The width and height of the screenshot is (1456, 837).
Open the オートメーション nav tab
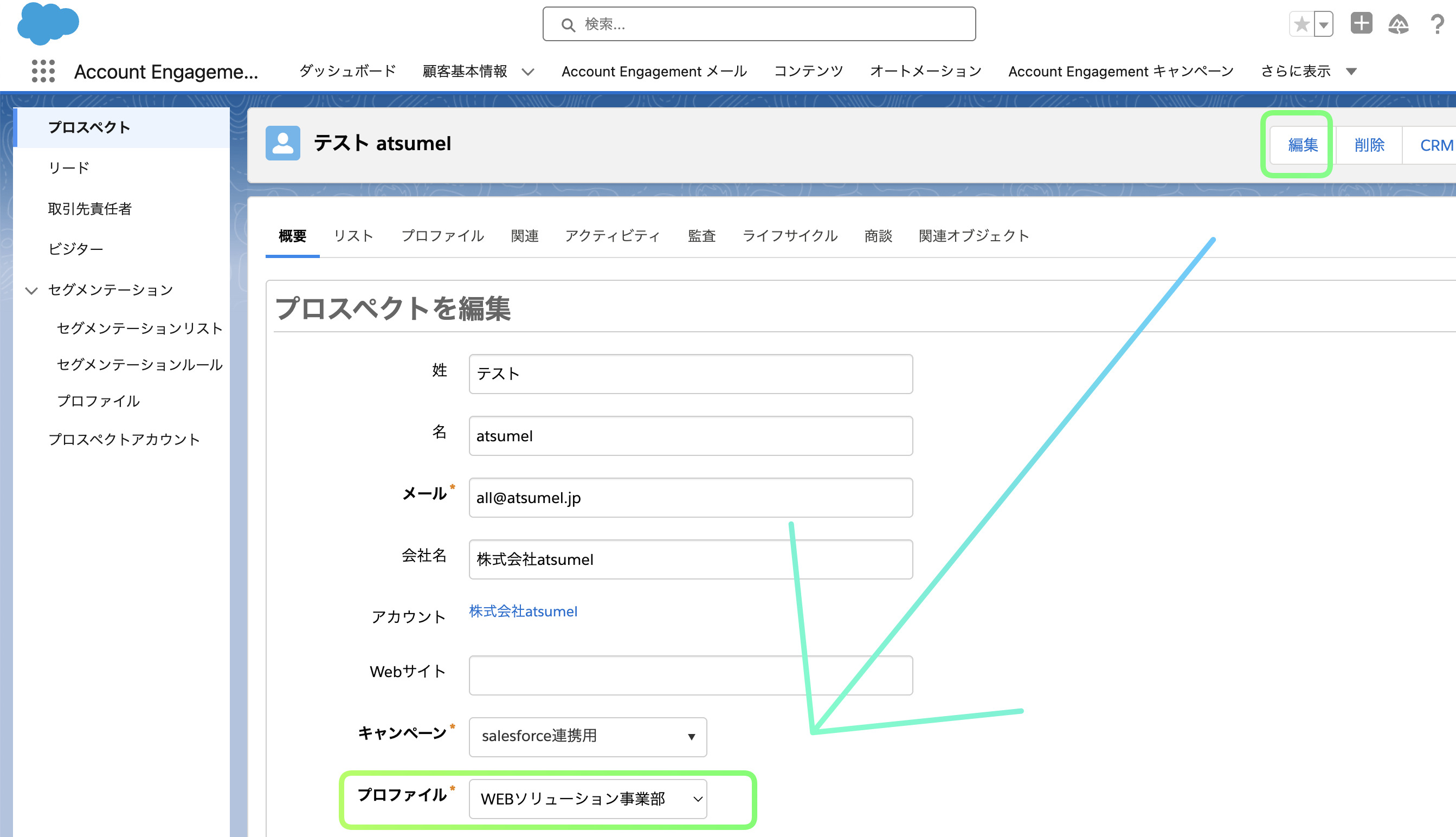point(925,71)
